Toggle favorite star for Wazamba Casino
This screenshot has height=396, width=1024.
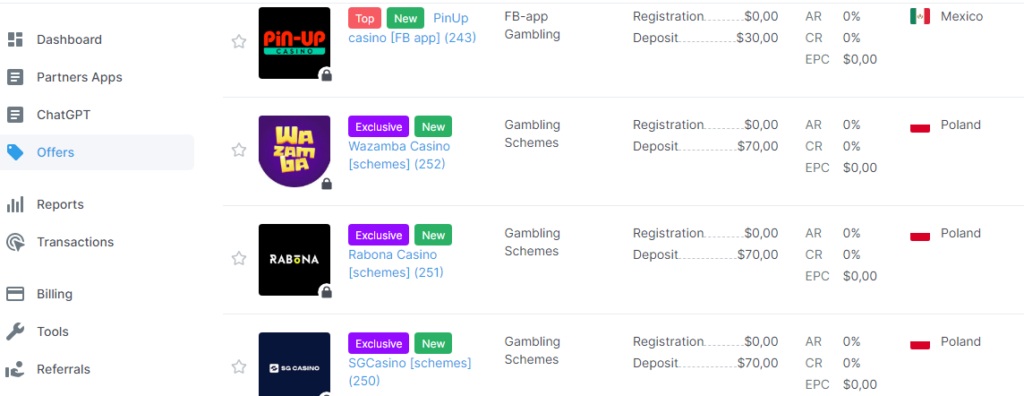point(239,150)
